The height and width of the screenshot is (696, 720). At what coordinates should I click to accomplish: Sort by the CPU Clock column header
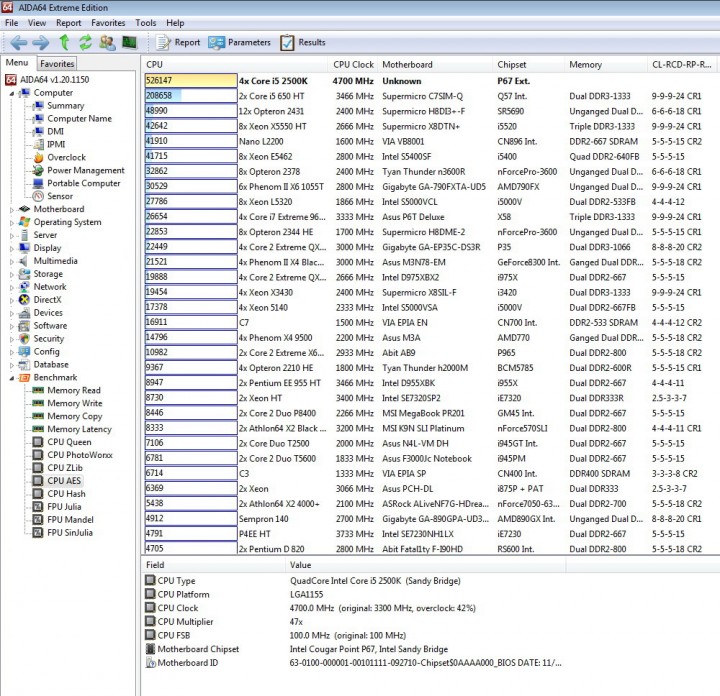353,65
